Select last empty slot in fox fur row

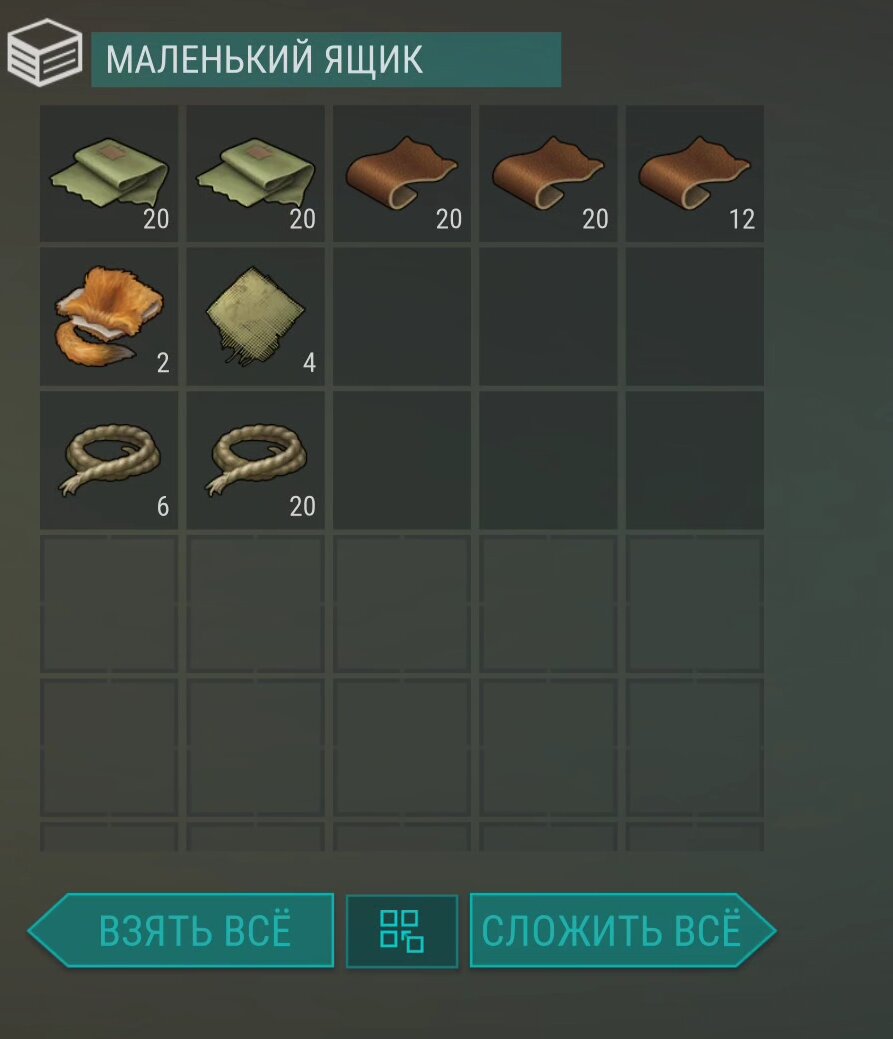(695, 317)
